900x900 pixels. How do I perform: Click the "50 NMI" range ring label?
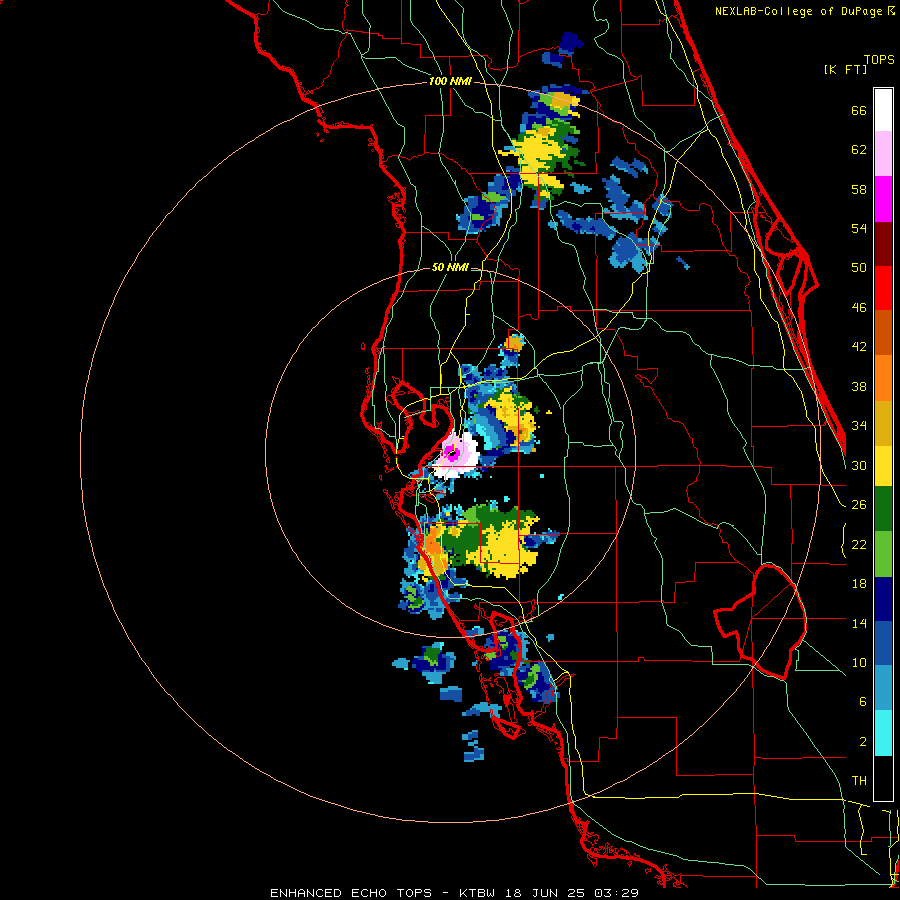point(450,267)
